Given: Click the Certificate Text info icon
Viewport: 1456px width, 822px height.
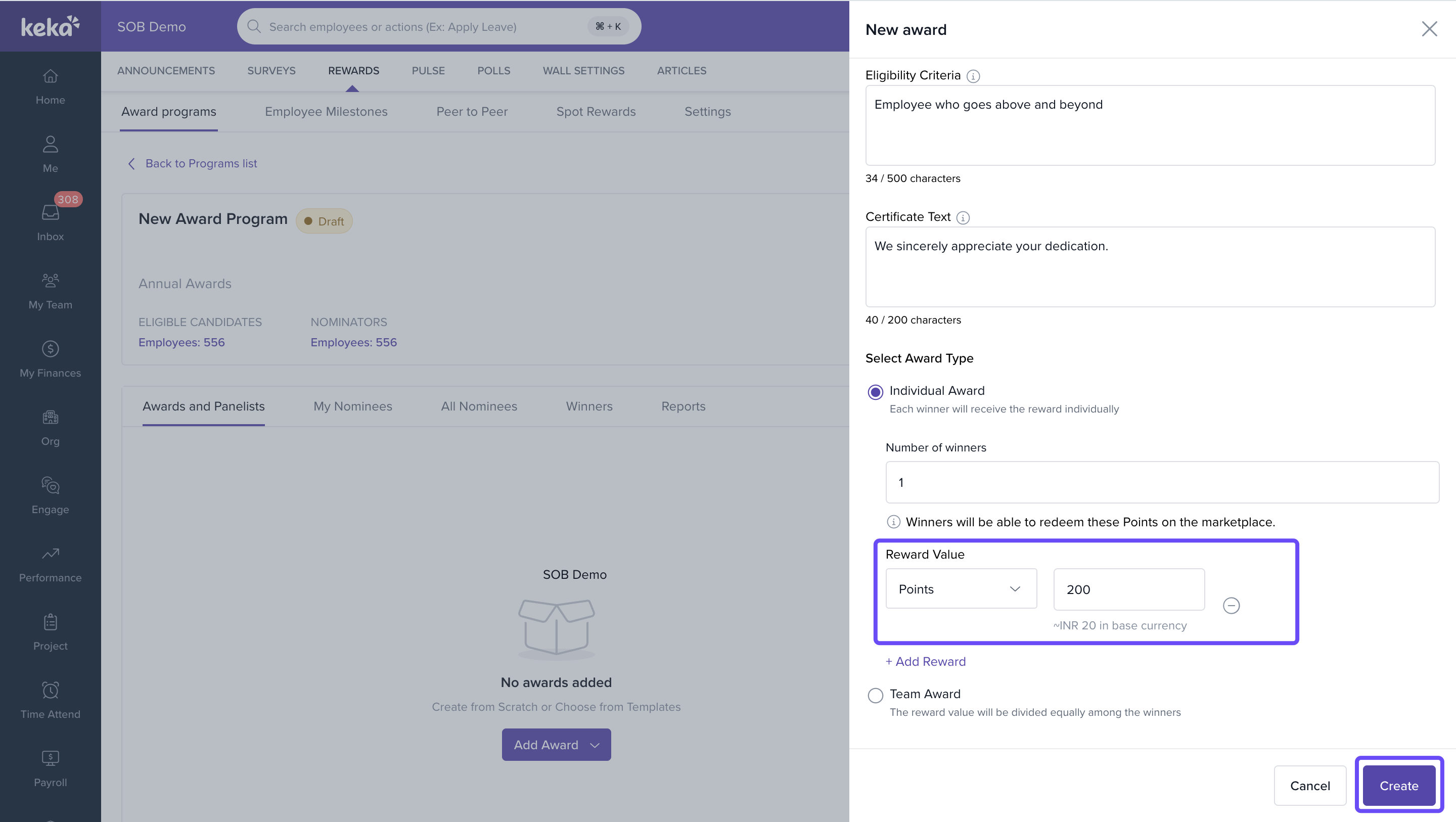Looking at the screenshot, I should tap(963, 218).
